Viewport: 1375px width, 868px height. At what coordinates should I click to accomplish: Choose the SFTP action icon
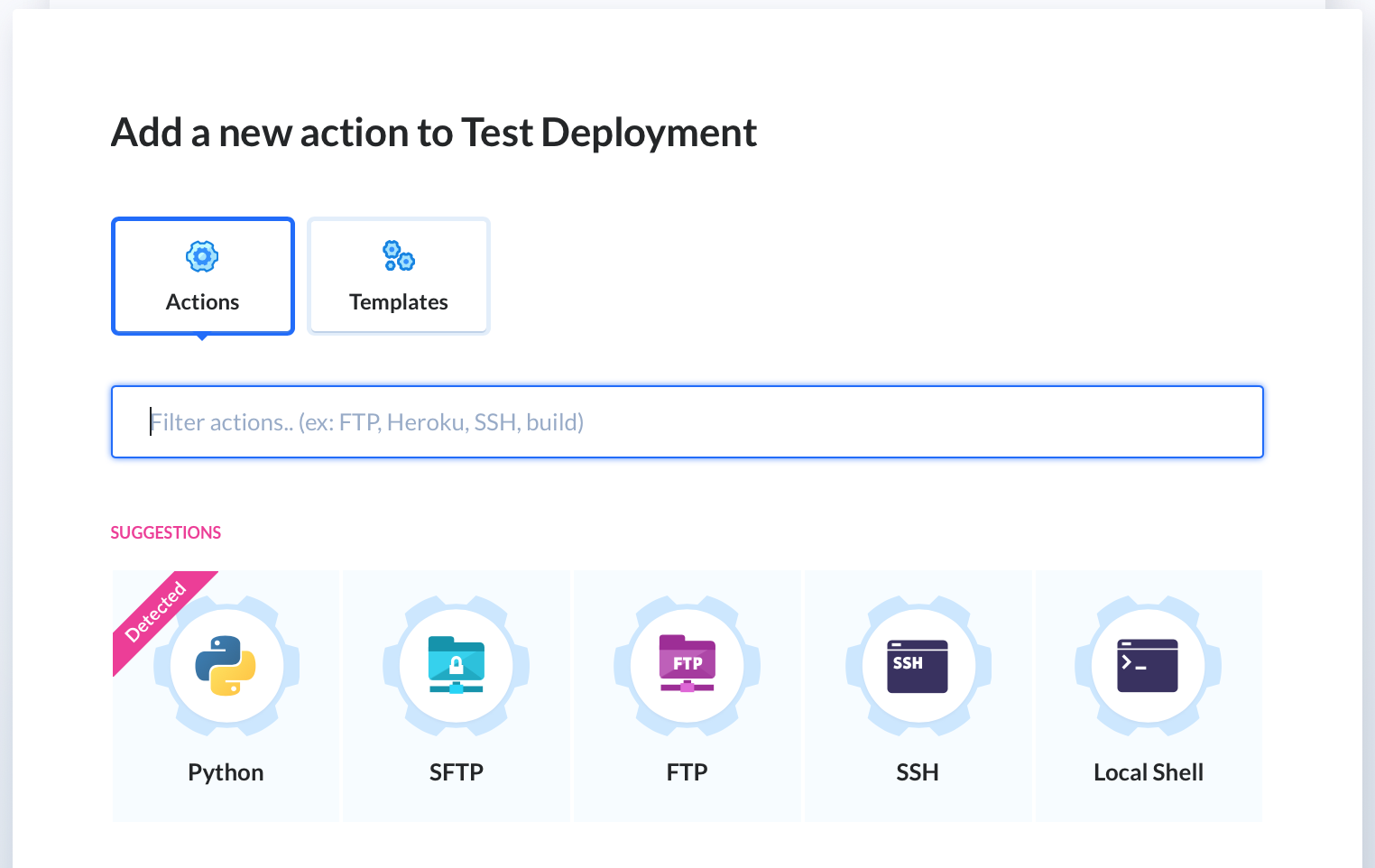coord(457,666)
